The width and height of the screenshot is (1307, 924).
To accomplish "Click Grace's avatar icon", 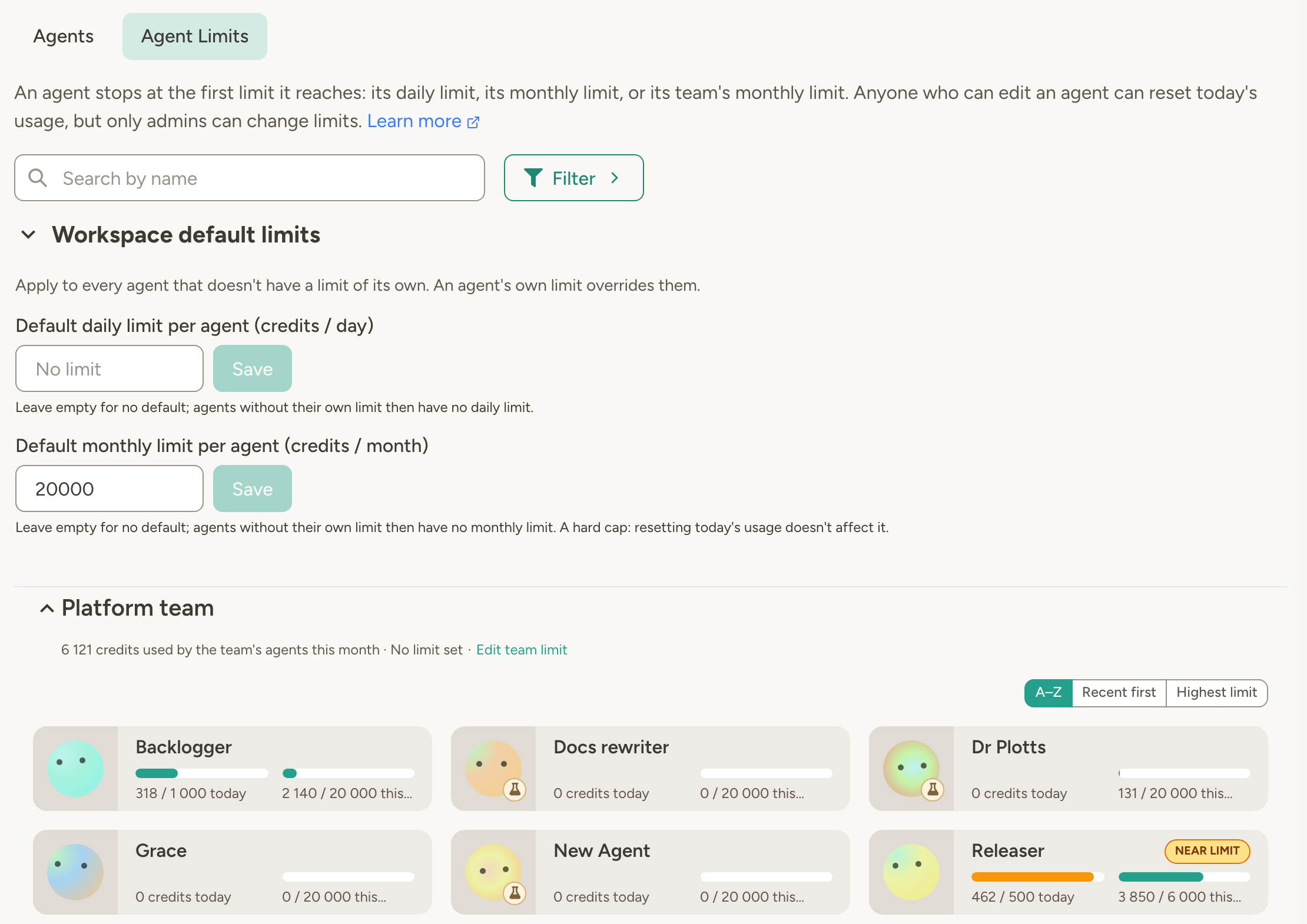I will pyautogui.click(x=75, y=872).
